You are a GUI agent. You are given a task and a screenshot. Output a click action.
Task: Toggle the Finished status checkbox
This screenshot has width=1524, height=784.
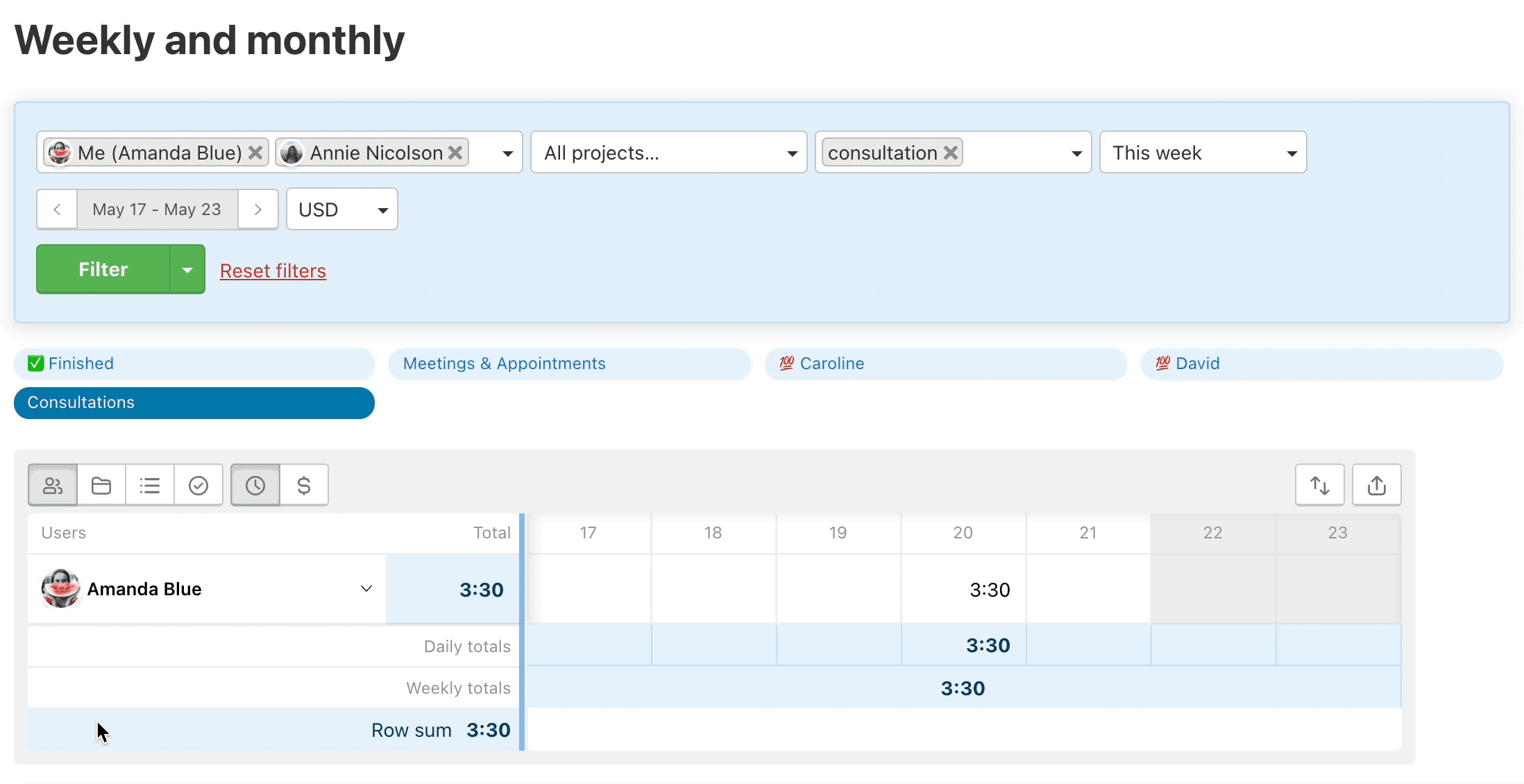36,363
